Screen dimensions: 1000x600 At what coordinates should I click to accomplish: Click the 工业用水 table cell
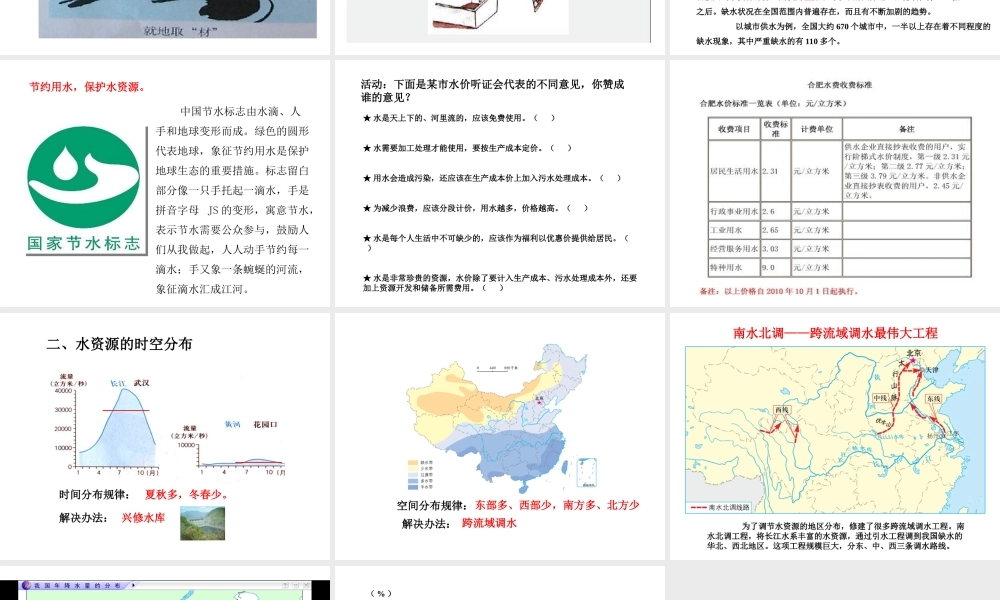pyautogui.click(x=734, y=230)
